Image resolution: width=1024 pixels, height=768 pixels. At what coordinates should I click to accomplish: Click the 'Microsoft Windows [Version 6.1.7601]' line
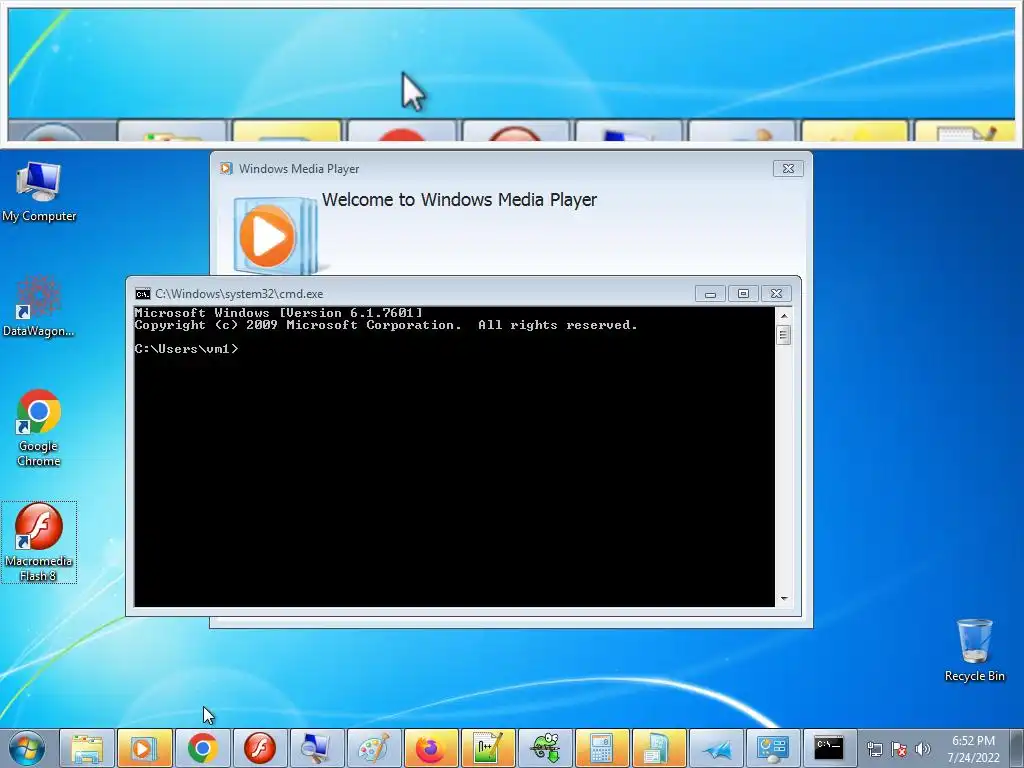click(279, 313)
